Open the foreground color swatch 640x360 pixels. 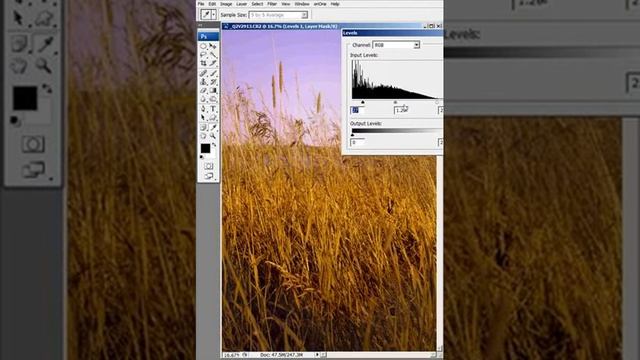pos(205,148)
